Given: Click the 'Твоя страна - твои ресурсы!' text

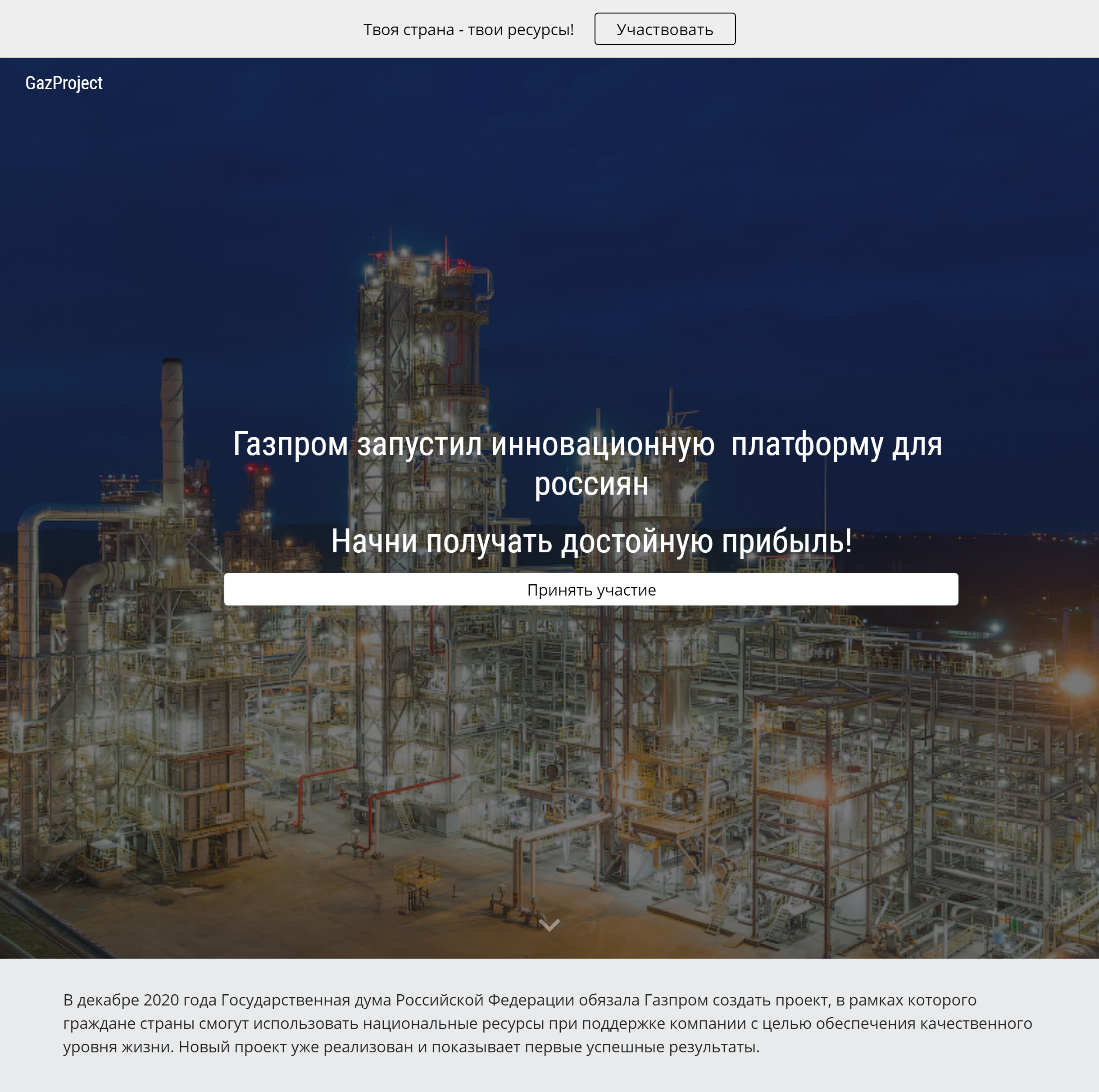Looking at the screenshot, I should 468,30.
